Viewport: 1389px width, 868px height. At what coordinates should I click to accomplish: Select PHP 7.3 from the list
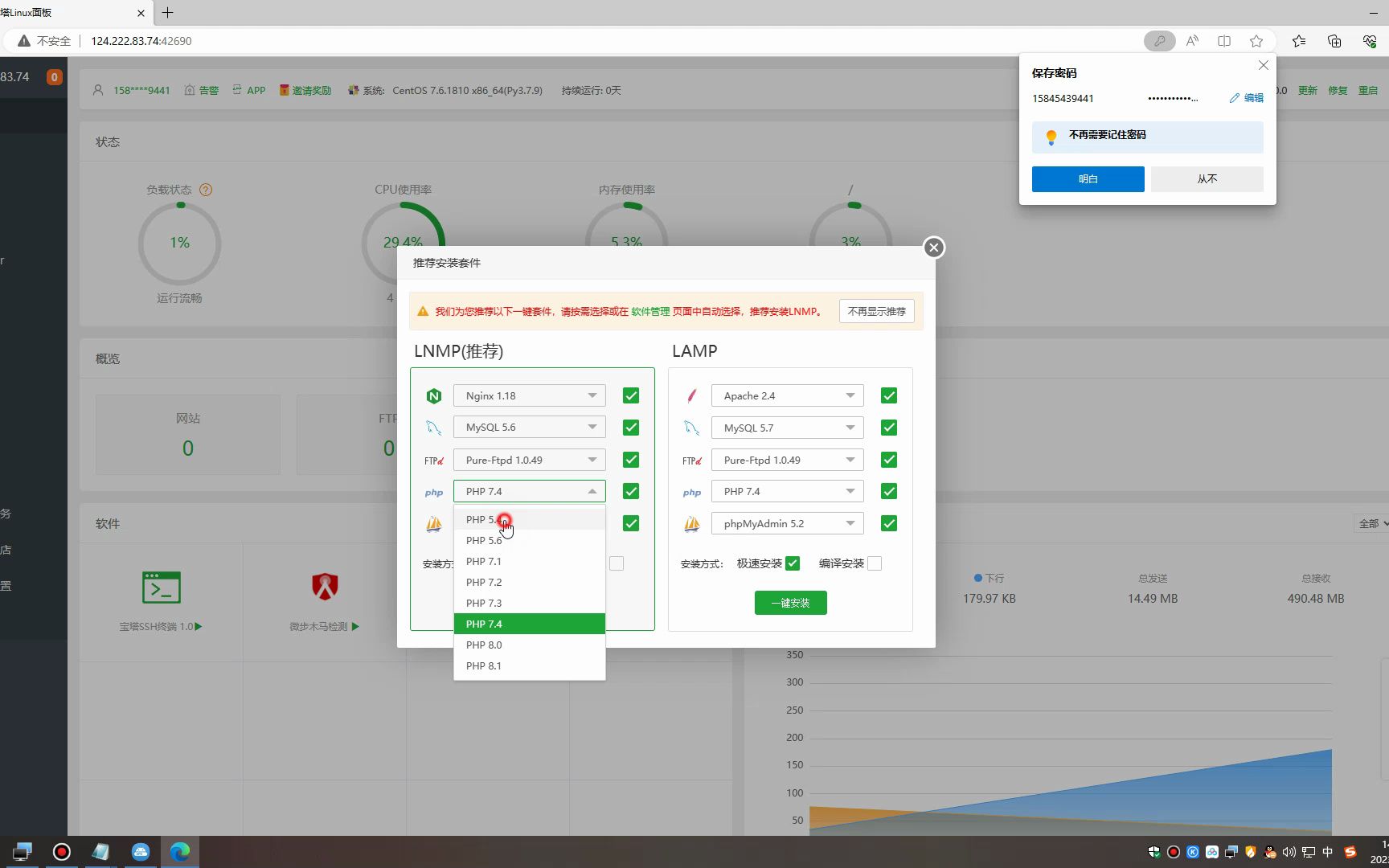click(529, 603)
